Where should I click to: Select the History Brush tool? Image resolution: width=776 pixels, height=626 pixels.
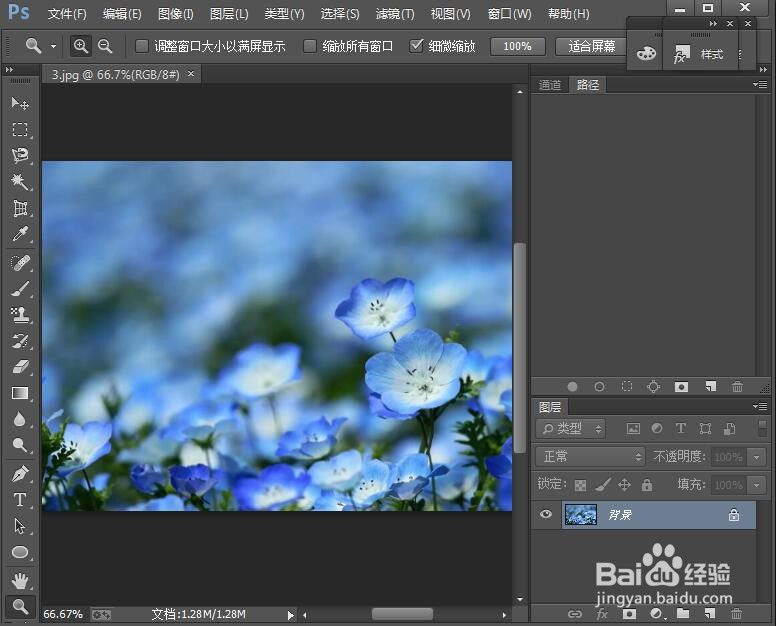click(20, 340)
